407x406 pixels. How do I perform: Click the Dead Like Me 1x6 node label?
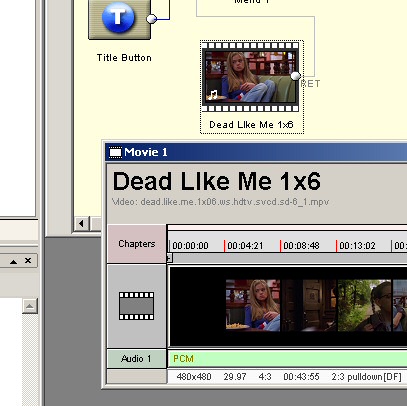coord(251,125)
